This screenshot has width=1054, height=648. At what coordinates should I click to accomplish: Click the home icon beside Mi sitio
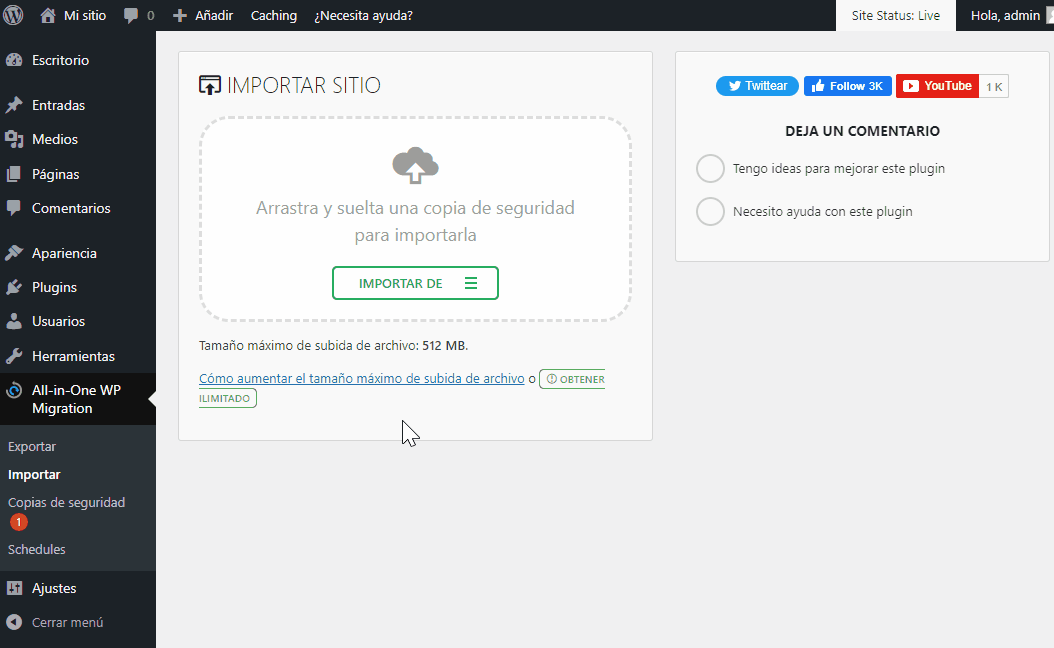48,15
